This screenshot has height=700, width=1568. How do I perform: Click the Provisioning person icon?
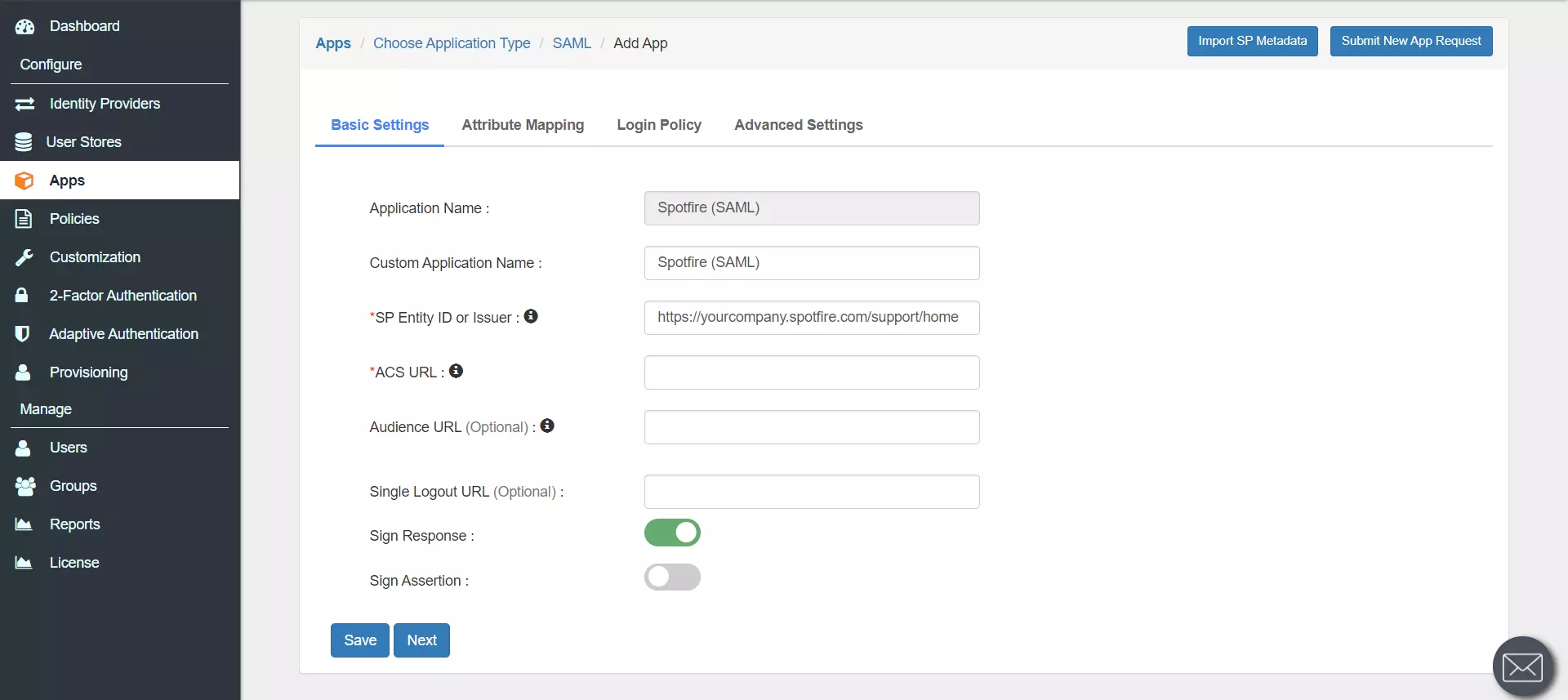tap(23, 372)
